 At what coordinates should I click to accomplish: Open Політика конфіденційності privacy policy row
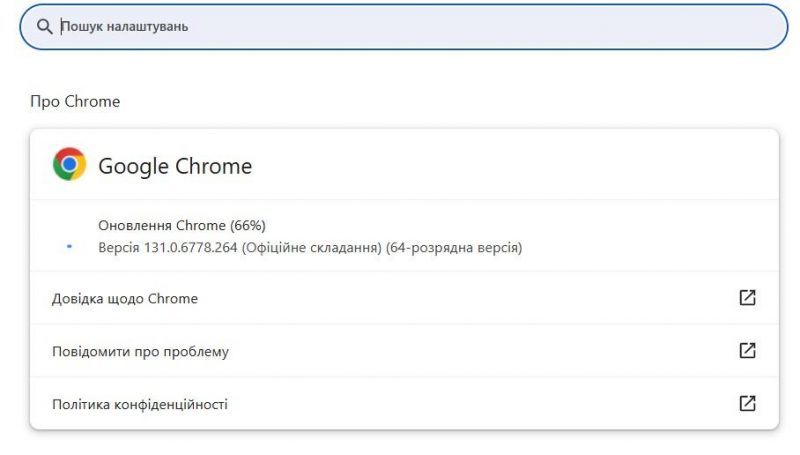click(x=404, y=404)
